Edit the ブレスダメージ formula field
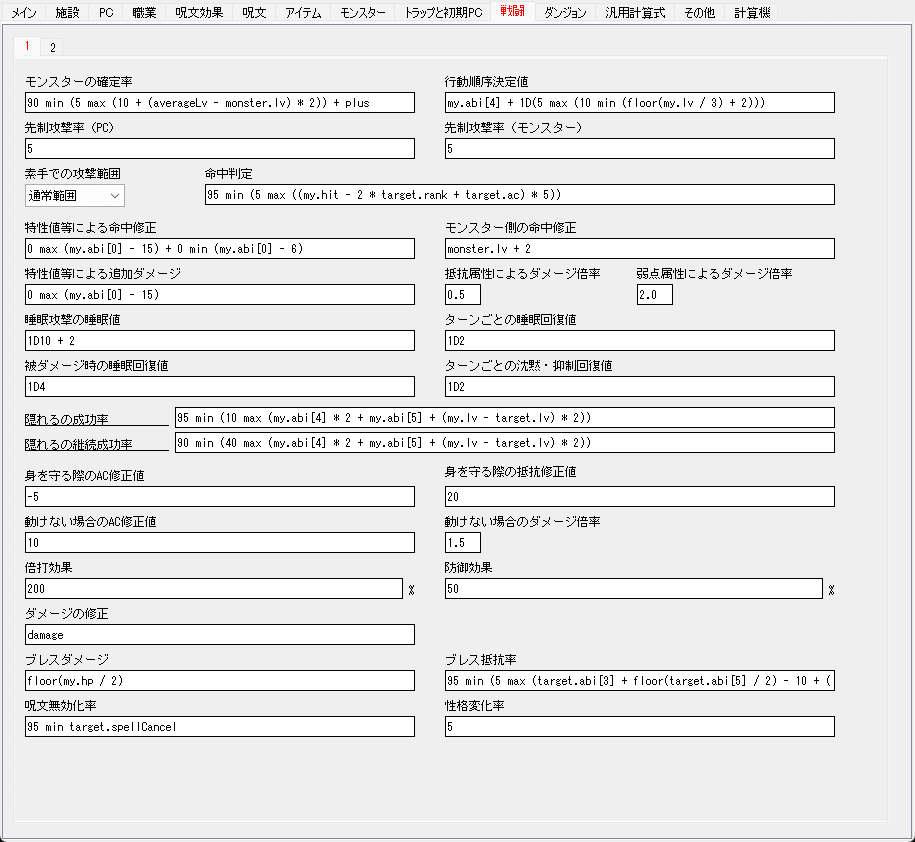This screenshot has height=842, width=915. tap(220, 680)
